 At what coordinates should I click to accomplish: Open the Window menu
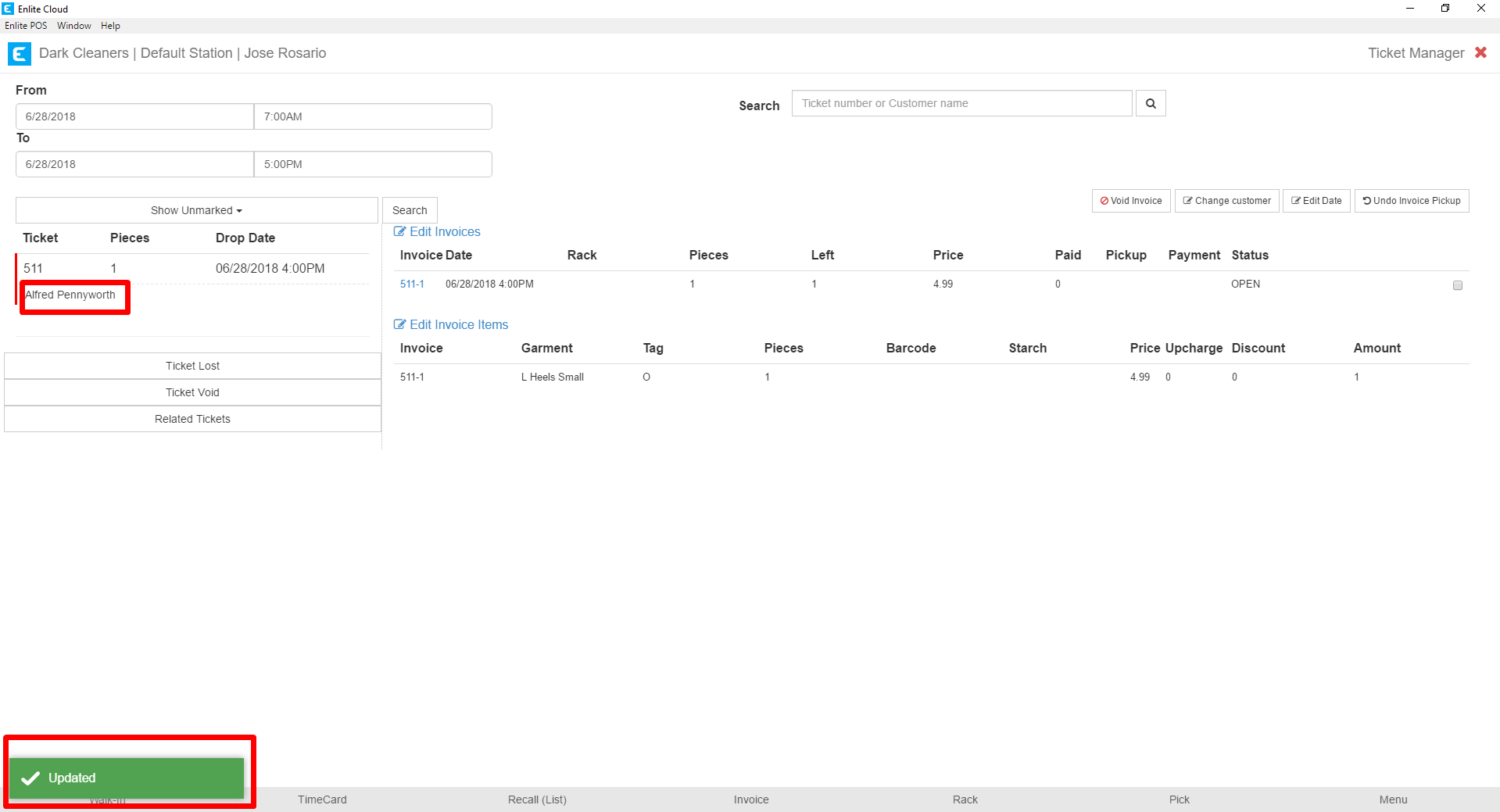click(x=74, y=26)
